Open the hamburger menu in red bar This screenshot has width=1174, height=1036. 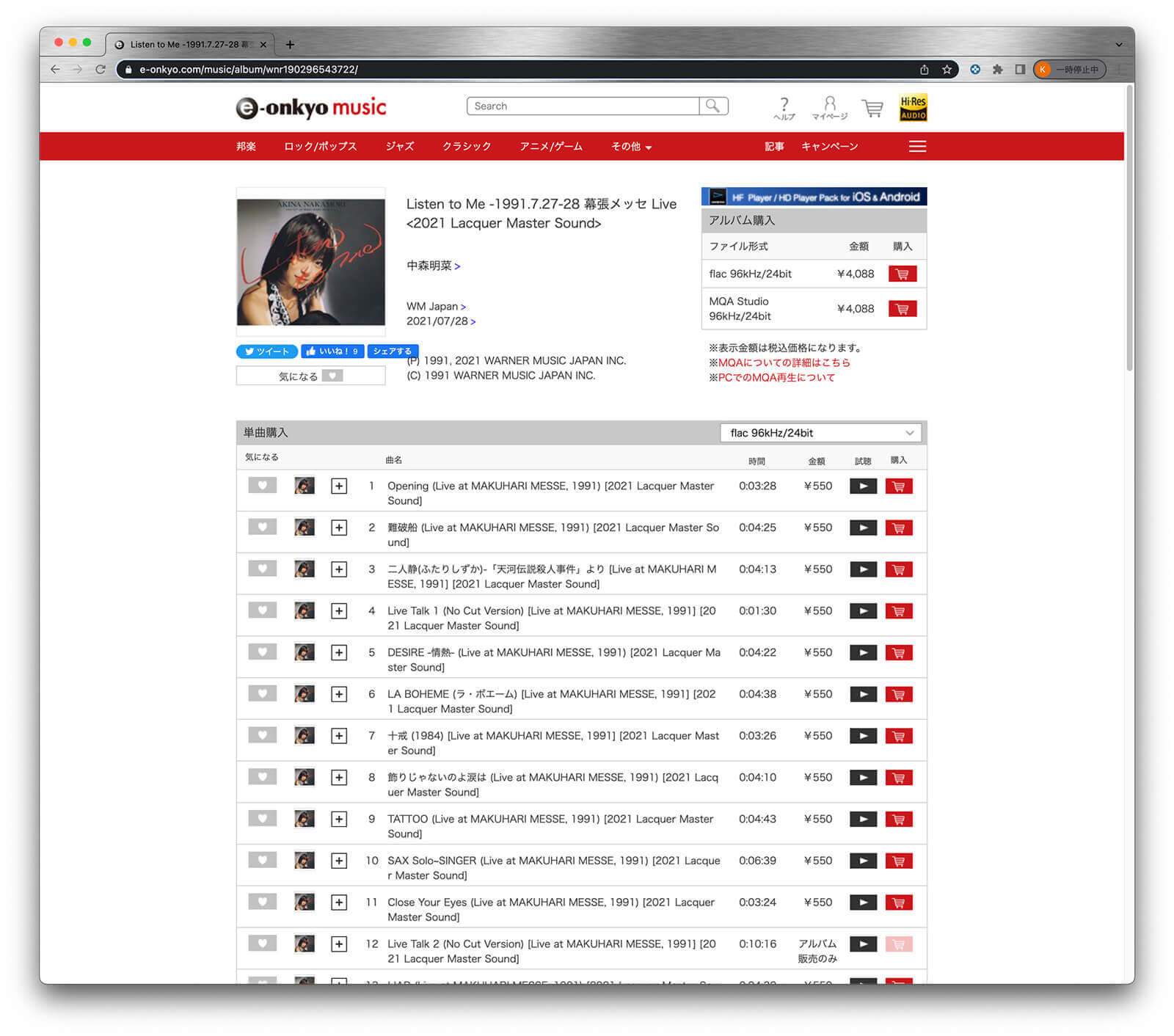click(917, 146)
